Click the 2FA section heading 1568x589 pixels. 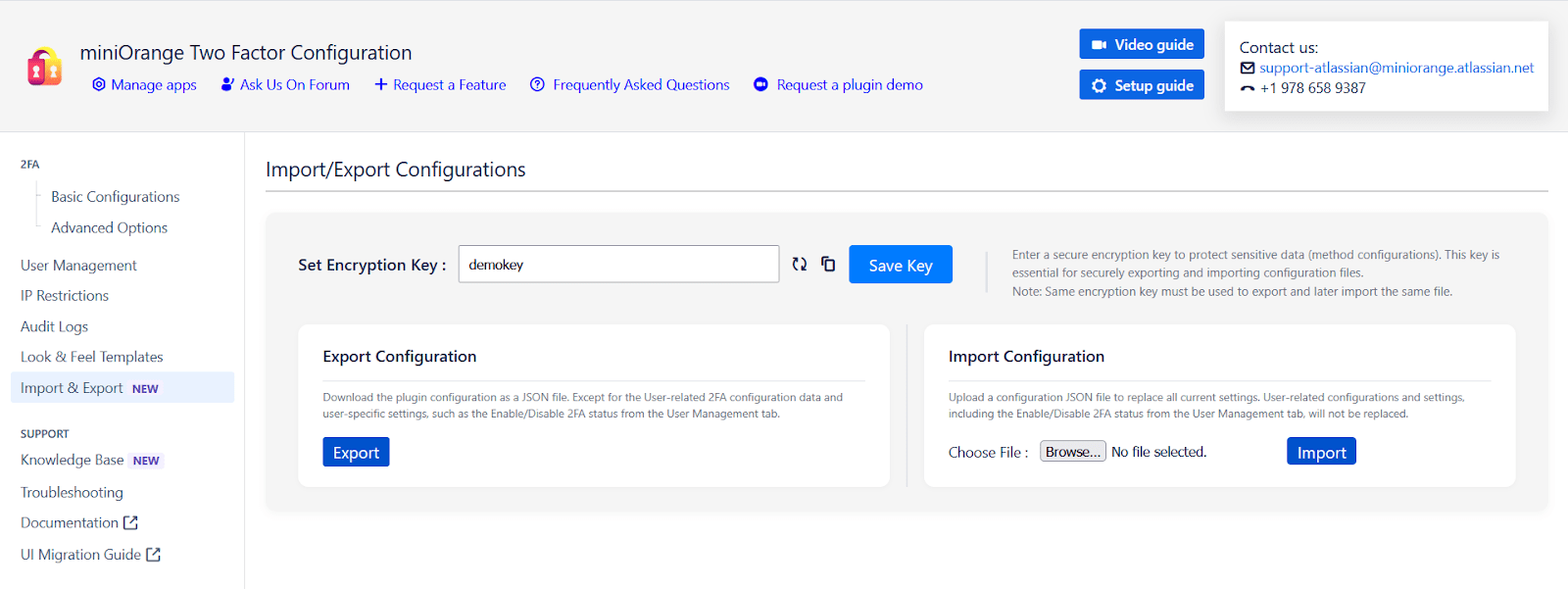pyautogui.click(x=29, y=165)
